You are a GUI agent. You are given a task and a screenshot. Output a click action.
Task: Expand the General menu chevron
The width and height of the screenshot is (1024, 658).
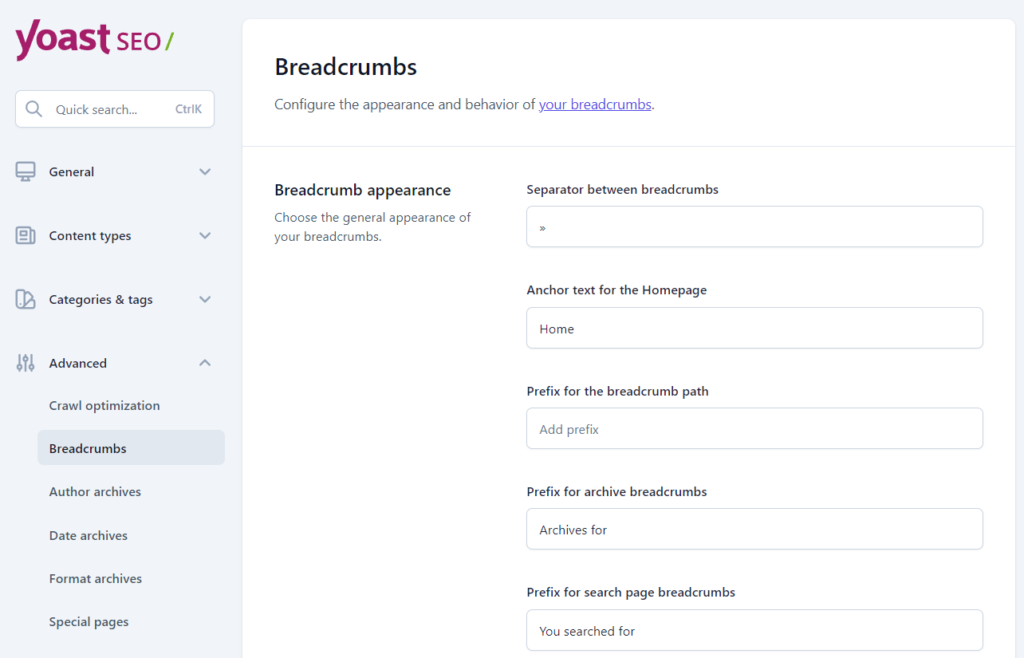(x=205, y=172)
